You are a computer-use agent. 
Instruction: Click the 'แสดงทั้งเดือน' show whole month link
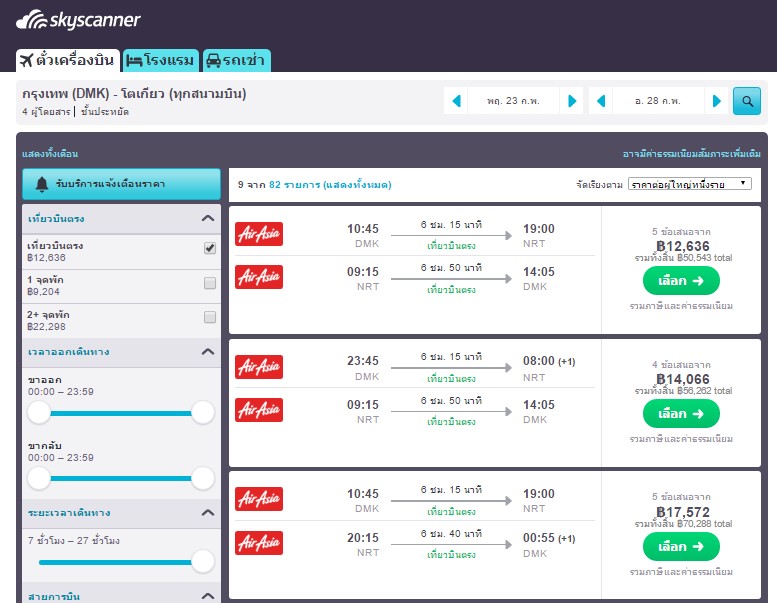pos(50,154)
